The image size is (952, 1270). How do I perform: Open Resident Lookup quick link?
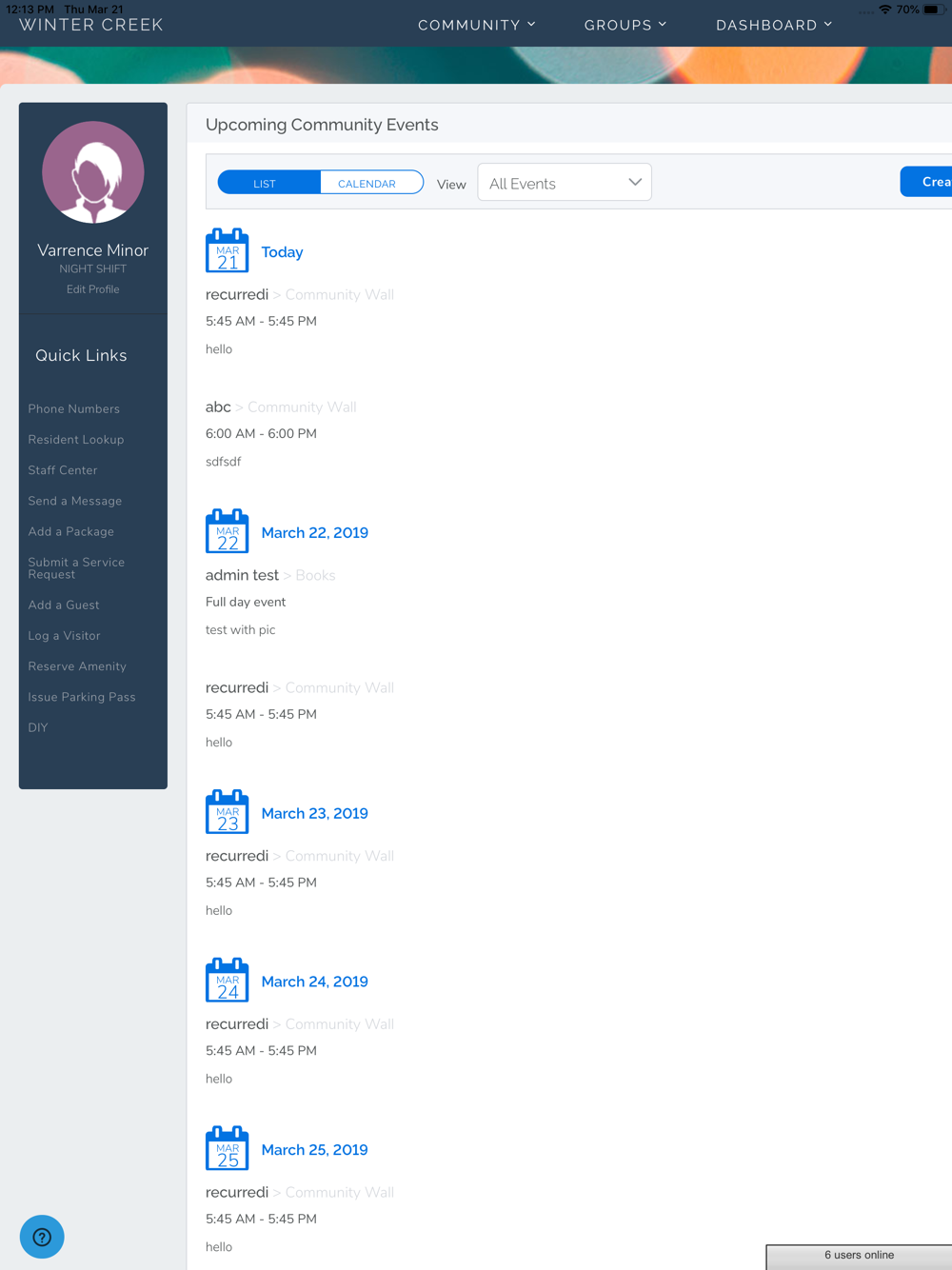76,440
